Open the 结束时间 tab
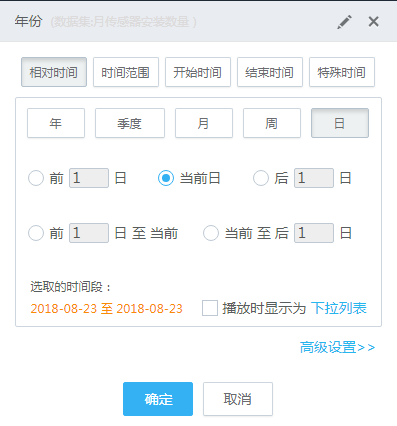Image resolution: width=397 pixels, height=426 pixels. pyautogui.click(x=270, y=72)
